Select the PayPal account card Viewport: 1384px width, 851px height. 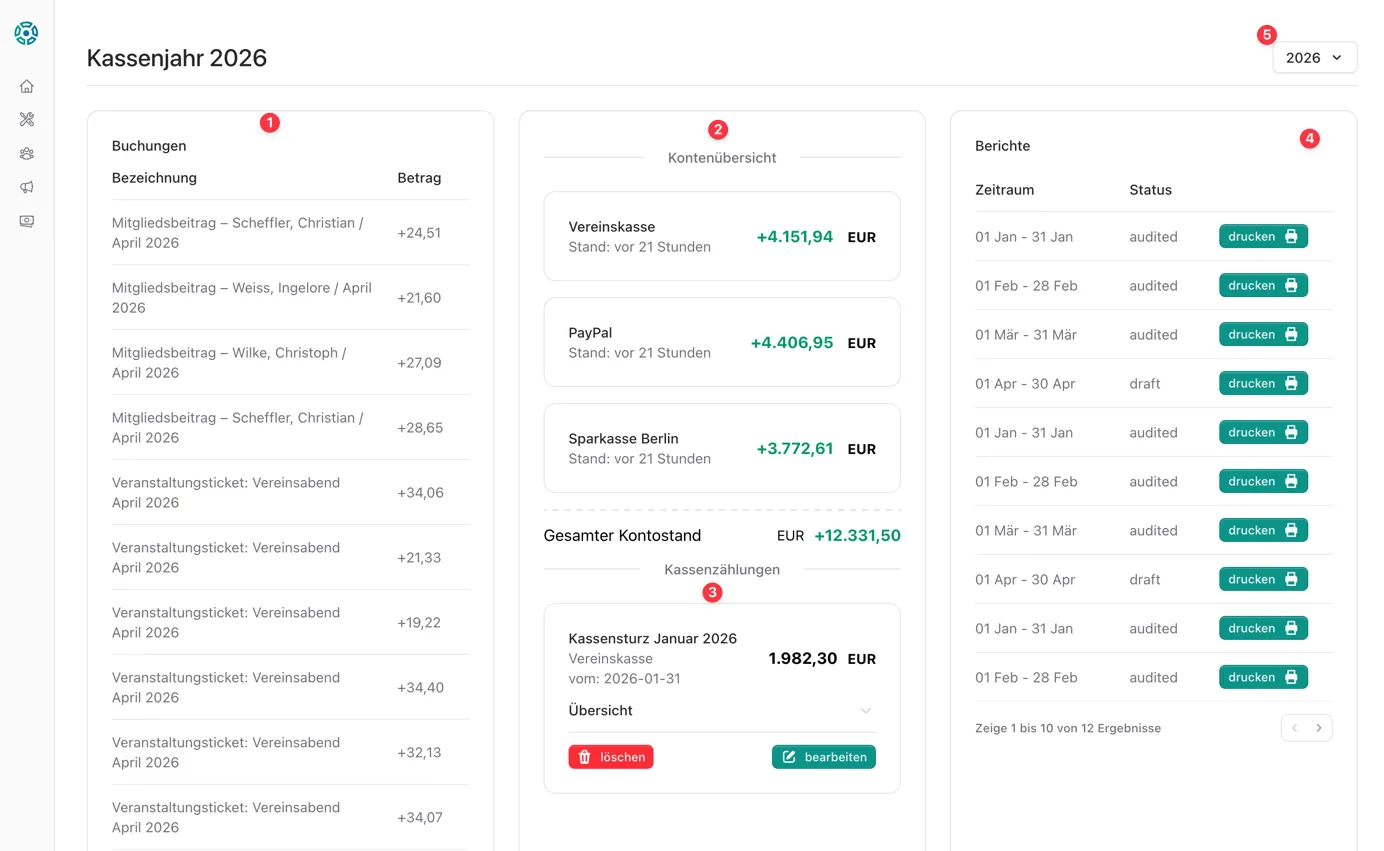[722, 342]
